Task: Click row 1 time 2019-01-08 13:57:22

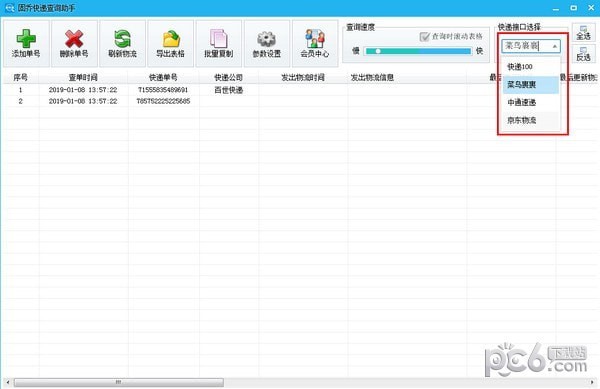Action: [x=83, y=90]
